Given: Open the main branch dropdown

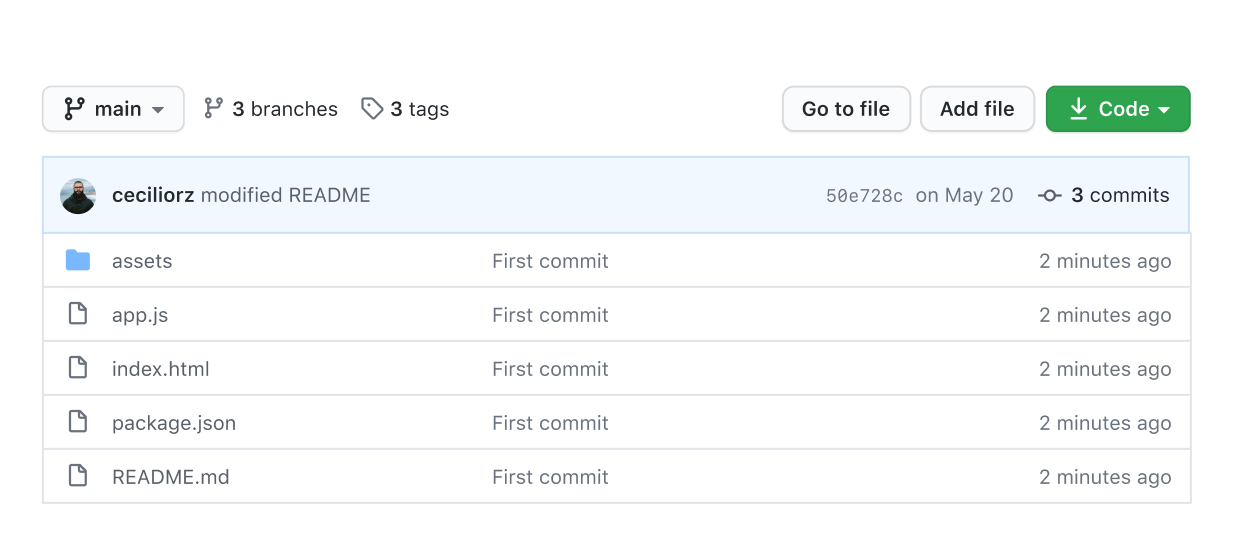Looking at the screenshot, I should 113,109.
